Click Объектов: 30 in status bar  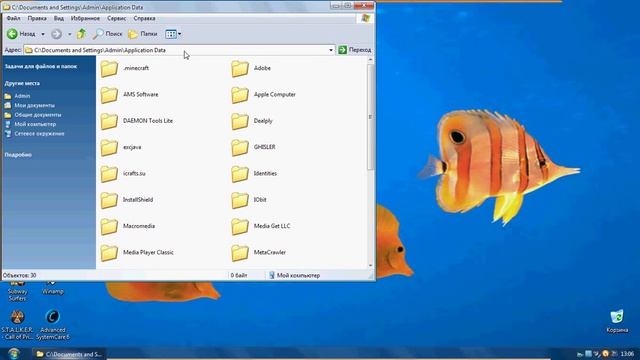20,276
